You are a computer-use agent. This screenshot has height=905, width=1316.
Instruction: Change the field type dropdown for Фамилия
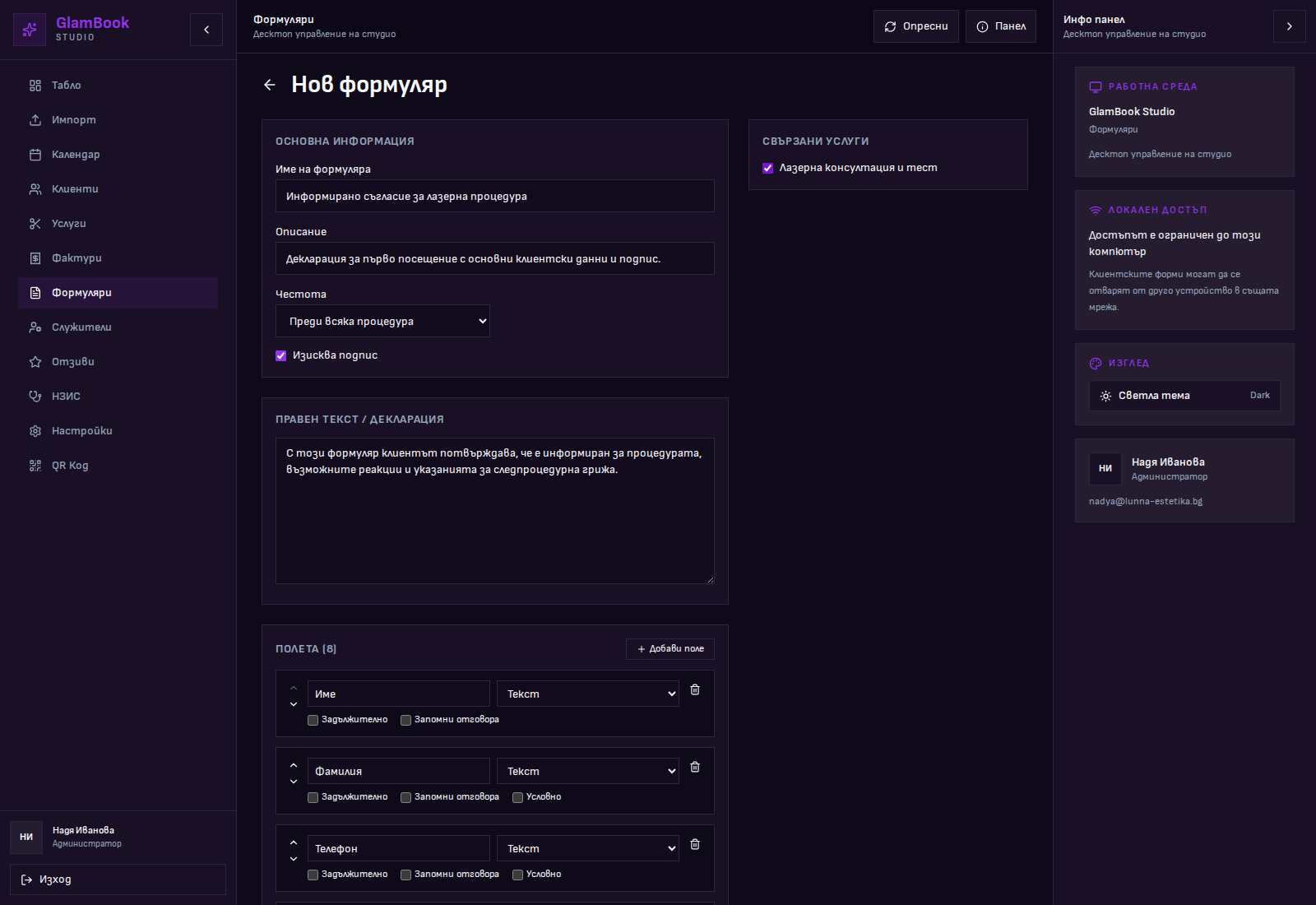(586, 771)
